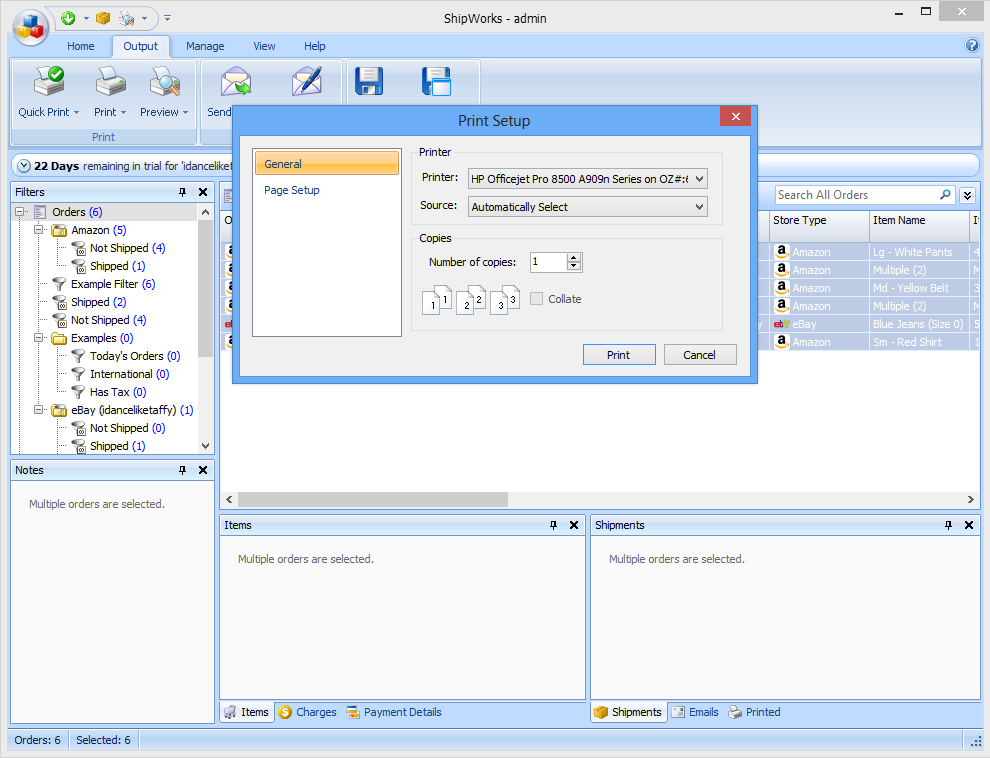Viewport: 990px width, 758px height.
Task: Pin the Notes panel
Action: (x=182, y=470)
